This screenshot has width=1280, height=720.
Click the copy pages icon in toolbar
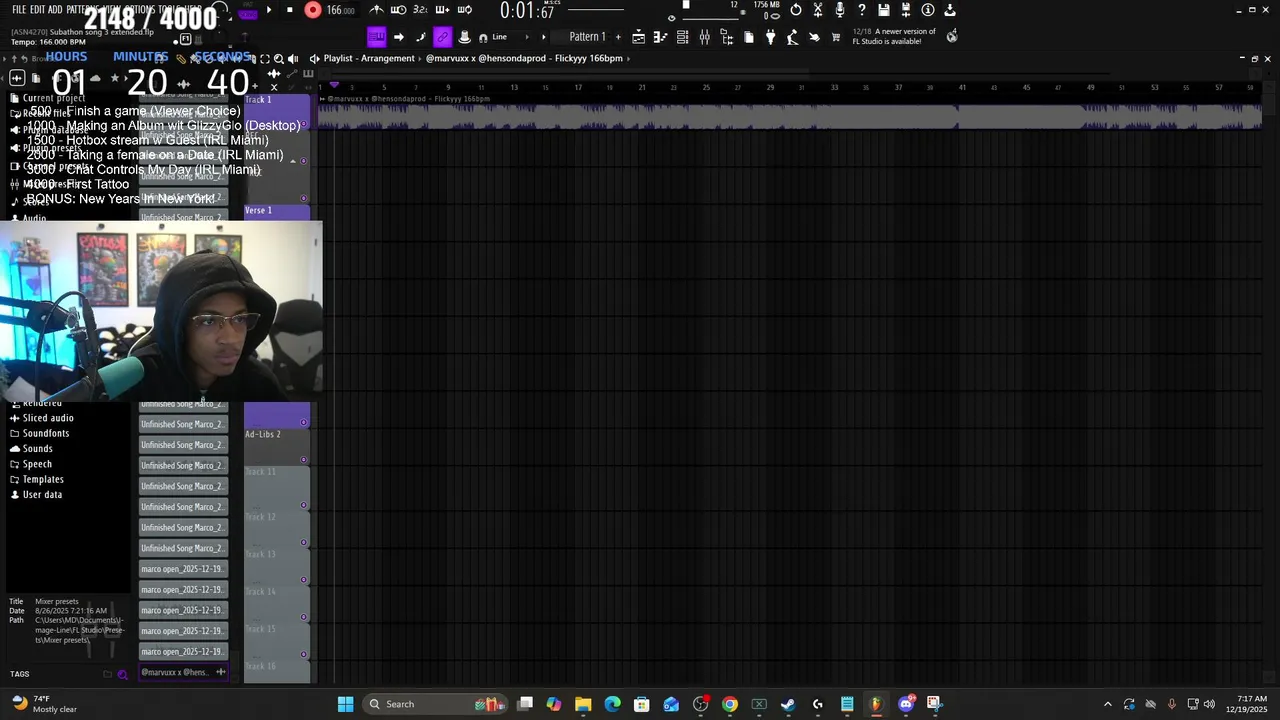(748, 37)
